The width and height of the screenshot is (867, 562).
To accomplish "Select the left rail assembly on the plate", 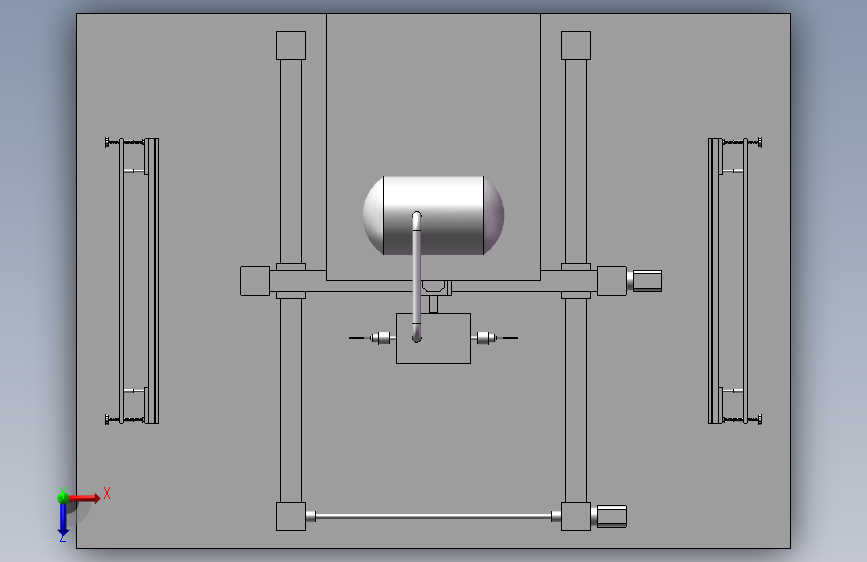I will point(133,281).
